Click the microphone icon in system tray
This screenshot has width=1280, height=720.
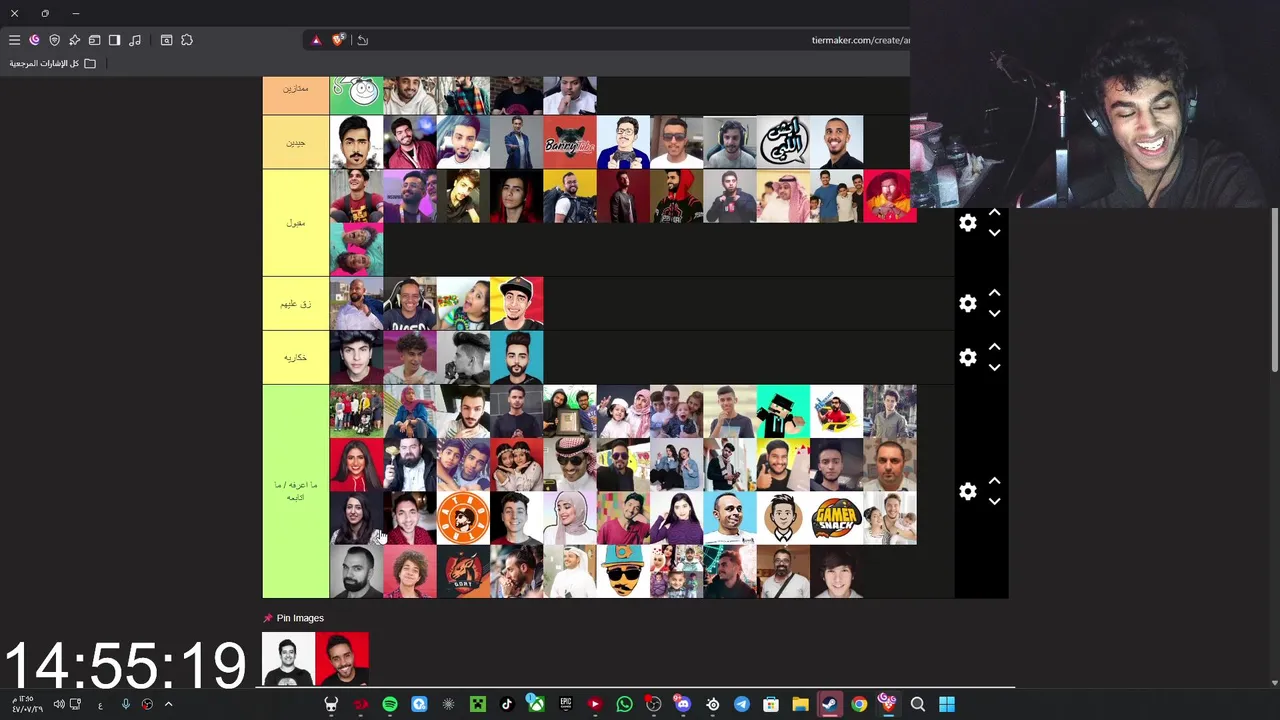[125, 704]
